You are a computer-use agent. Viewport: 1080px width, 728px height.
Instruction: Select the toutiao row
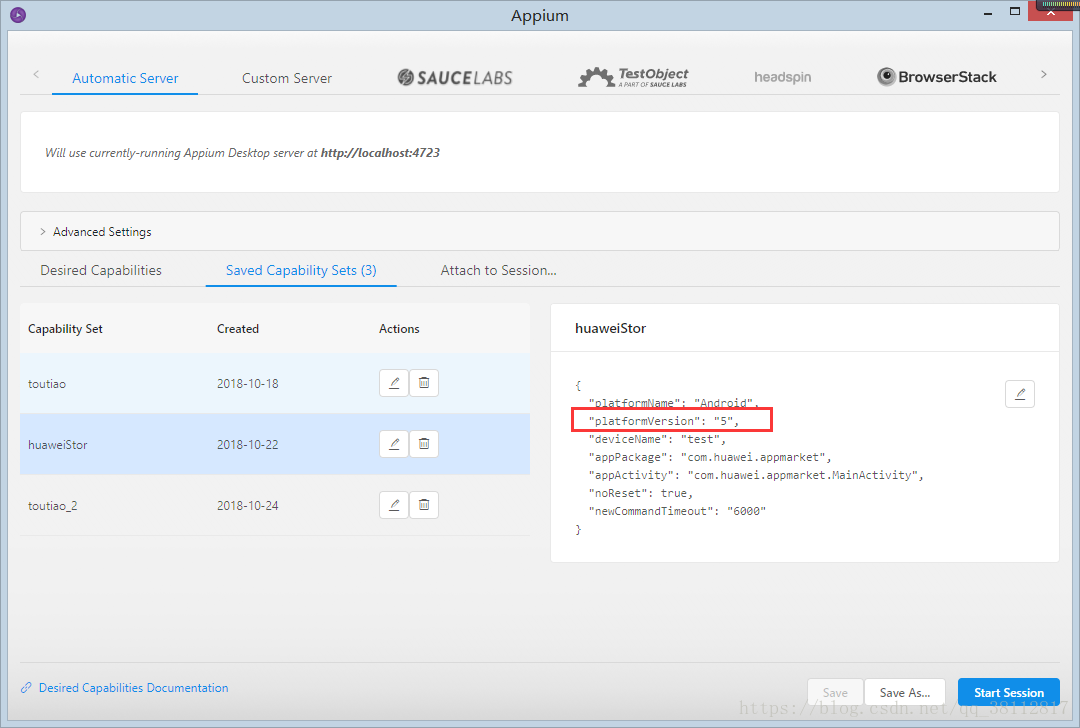coord(275,383)
